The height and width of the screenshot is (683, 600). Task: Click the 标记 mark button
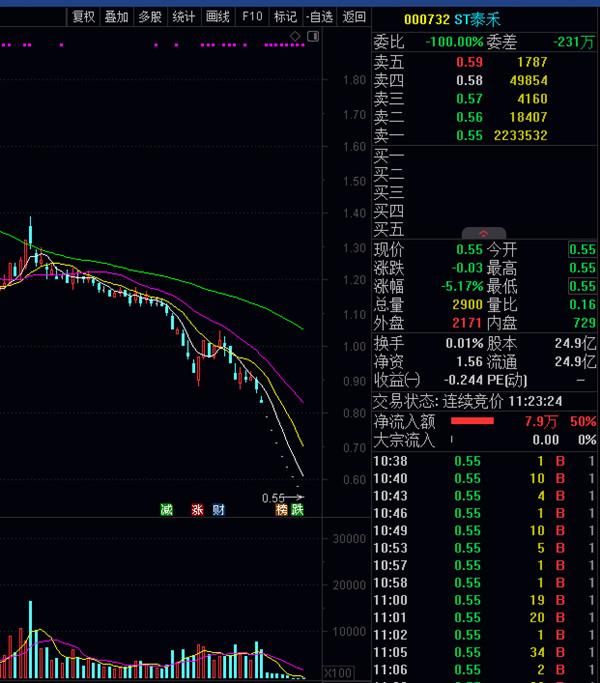[285, 16]
